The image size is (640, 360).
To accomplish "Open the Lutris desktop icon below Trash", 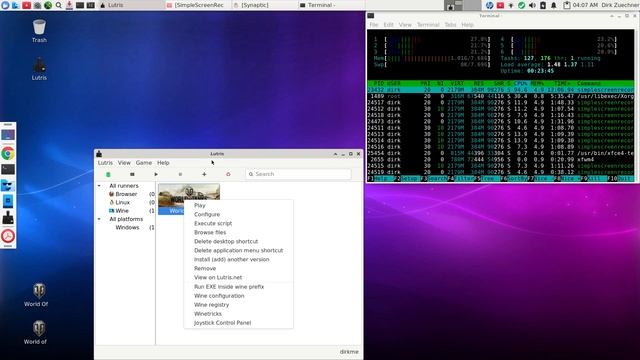I will 39,69.
